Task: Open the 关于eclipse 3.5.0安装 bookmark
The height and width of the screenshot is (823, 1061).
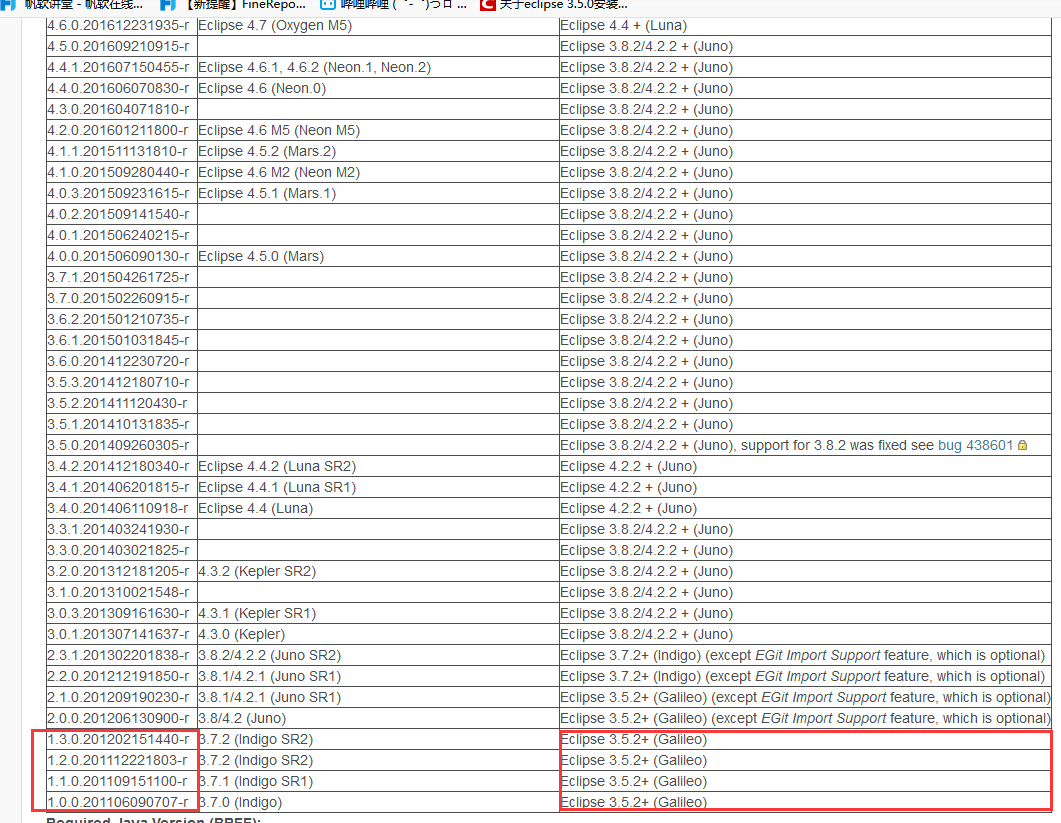Action: point(554,5)
